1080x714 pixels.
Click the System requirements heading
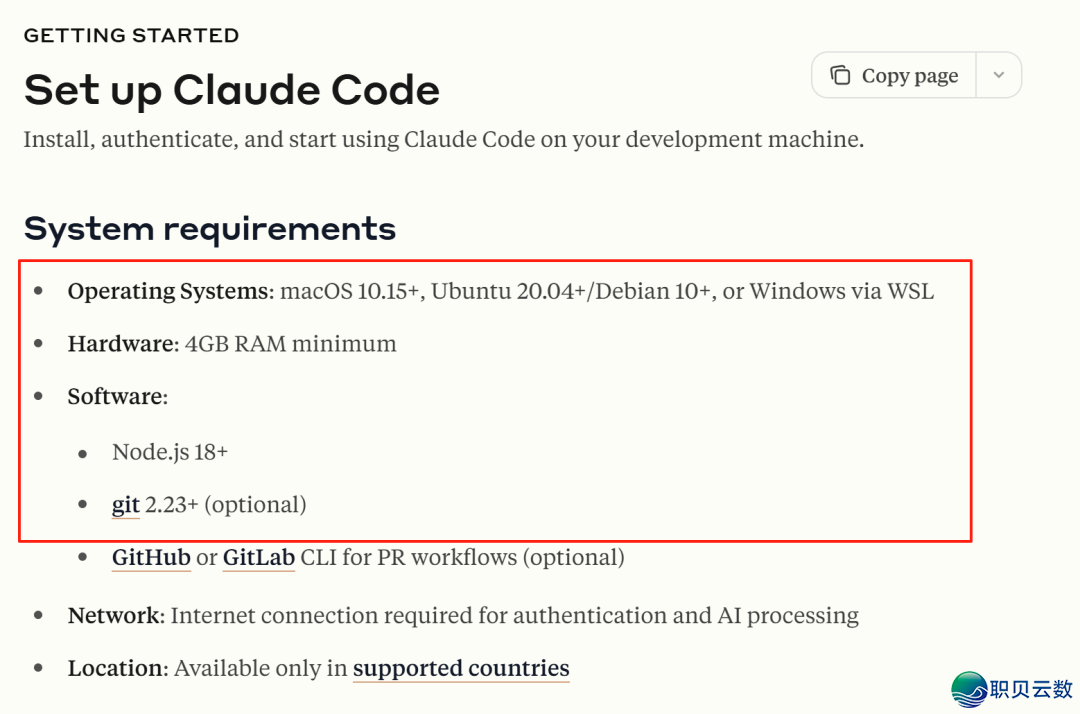tap(210, 229)
